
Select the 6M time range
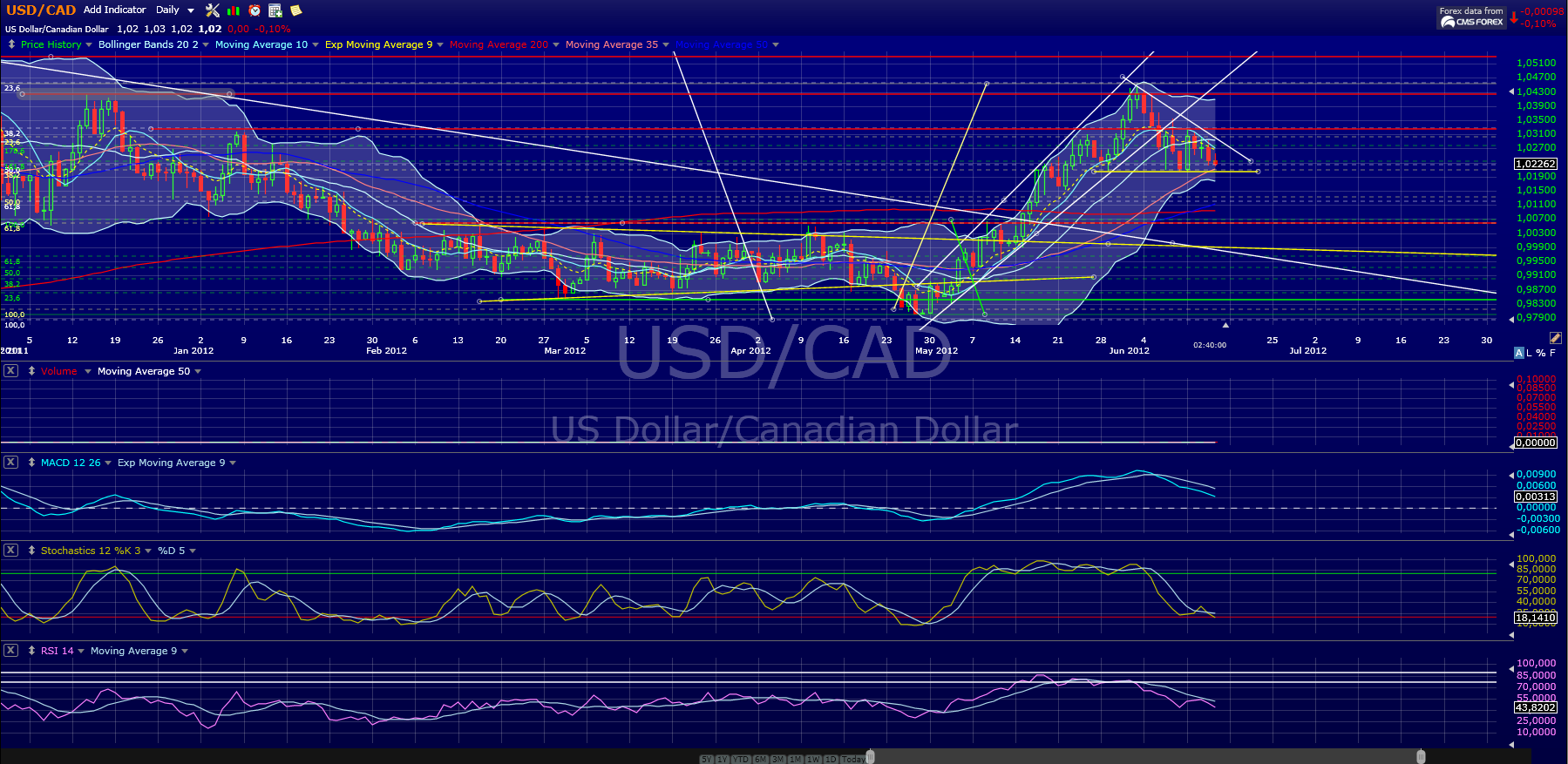point(761,759)
